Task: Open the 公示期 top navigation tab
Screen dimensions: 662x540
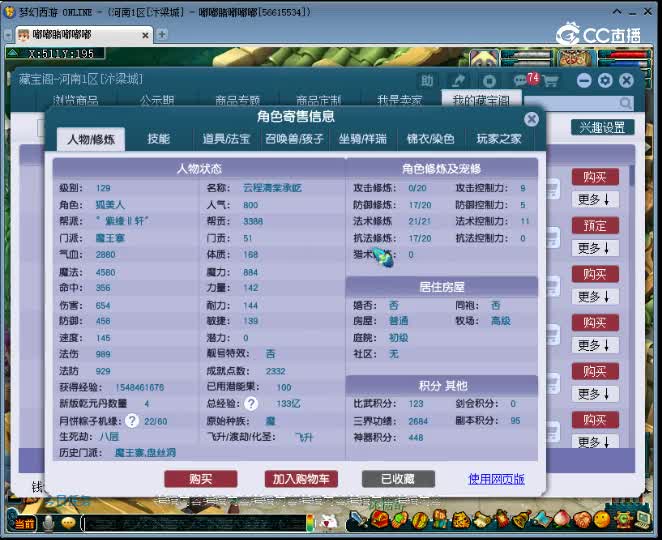Action: pyautogui.click(x=157, y=100)
